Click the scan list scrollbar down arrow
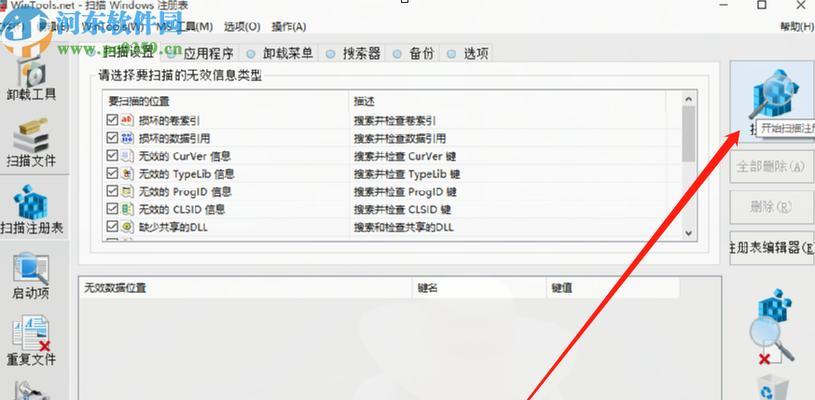Viewport: 815px width, 400px height. pyautogui.click(x=689, y=233)
